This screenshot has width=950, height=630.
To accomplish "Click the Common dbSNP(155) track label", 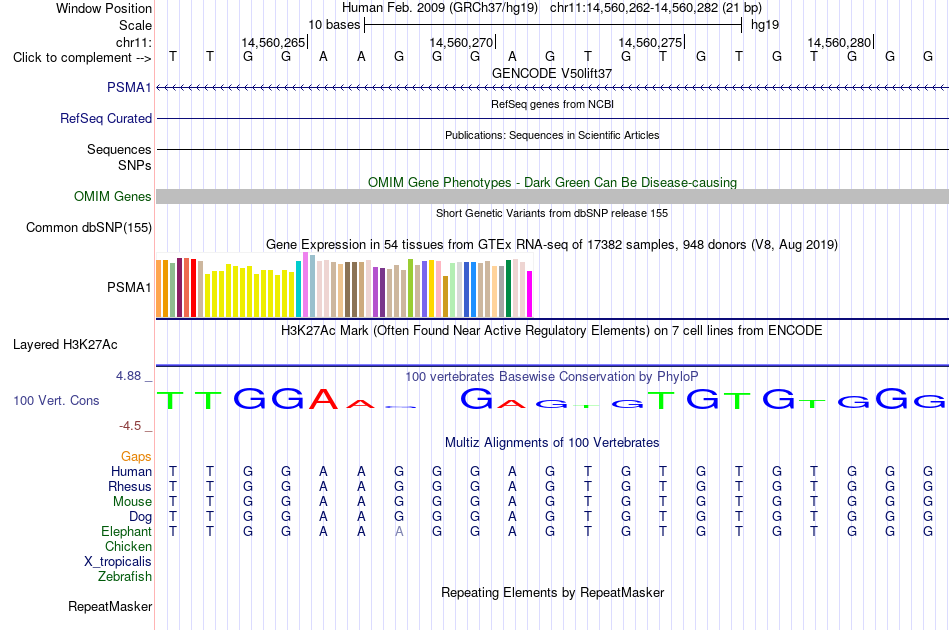I will point(89,227).
